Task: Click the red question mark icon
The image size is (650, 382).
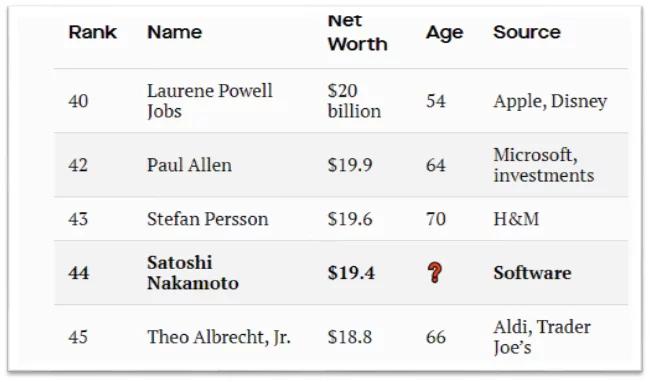Action: point(434,273)
